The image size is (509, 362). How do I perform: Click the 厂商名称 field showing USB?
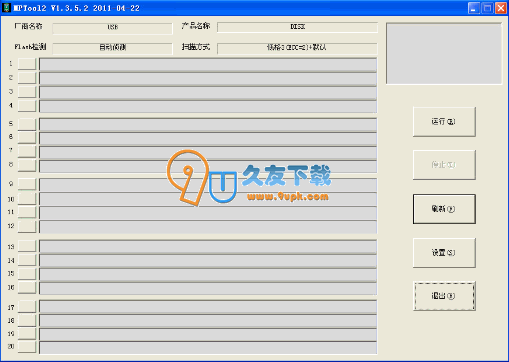[x=112, y=28]
